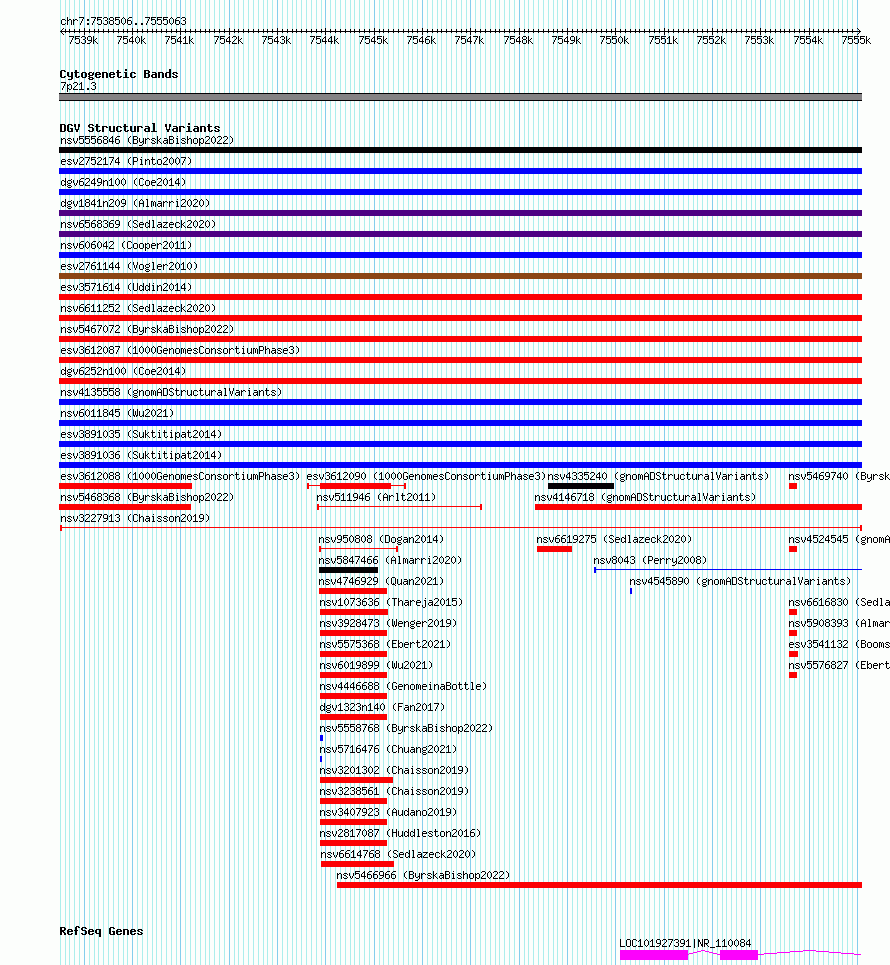Viewport: 890px width, 965px height.
Task: Open nsv3928473 (Wenger2019) variant
Action: coord(353,633)
